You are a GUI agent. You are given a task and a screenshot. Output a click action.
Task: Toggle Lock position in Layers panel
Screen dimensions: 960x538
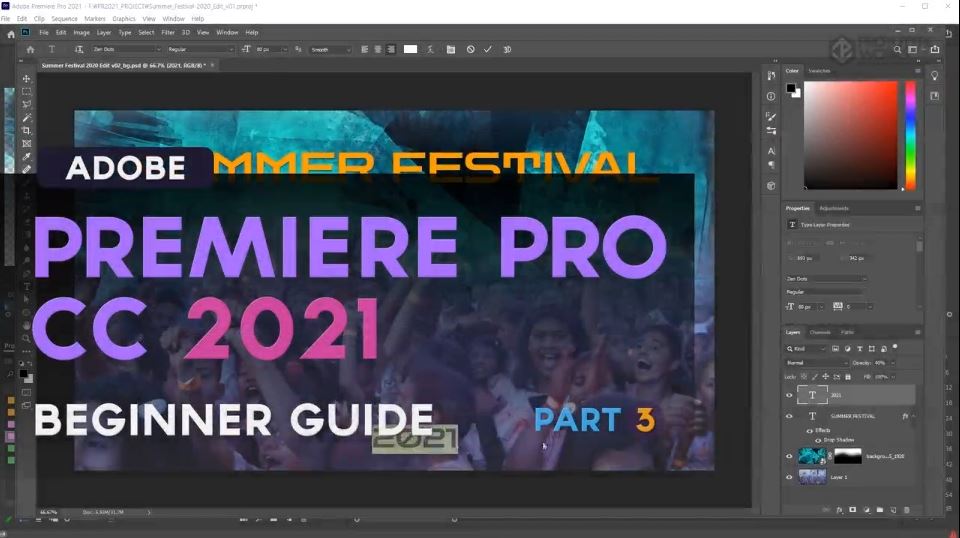[x=825, y=376]
